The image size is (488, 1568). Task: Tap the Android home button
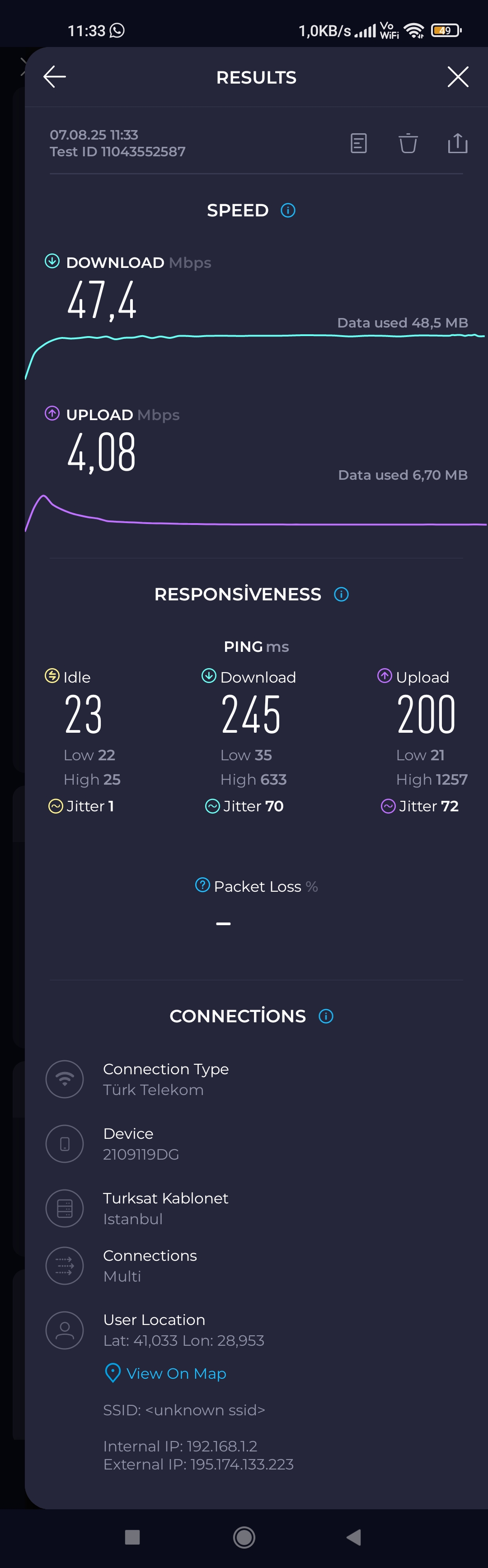(x=244, y=1537)
